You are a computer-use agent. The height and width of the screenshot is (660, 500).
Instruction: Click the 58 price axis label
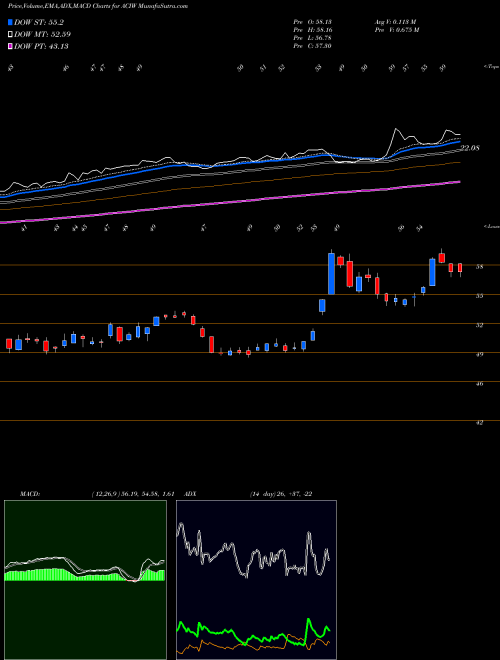point(479,266)
